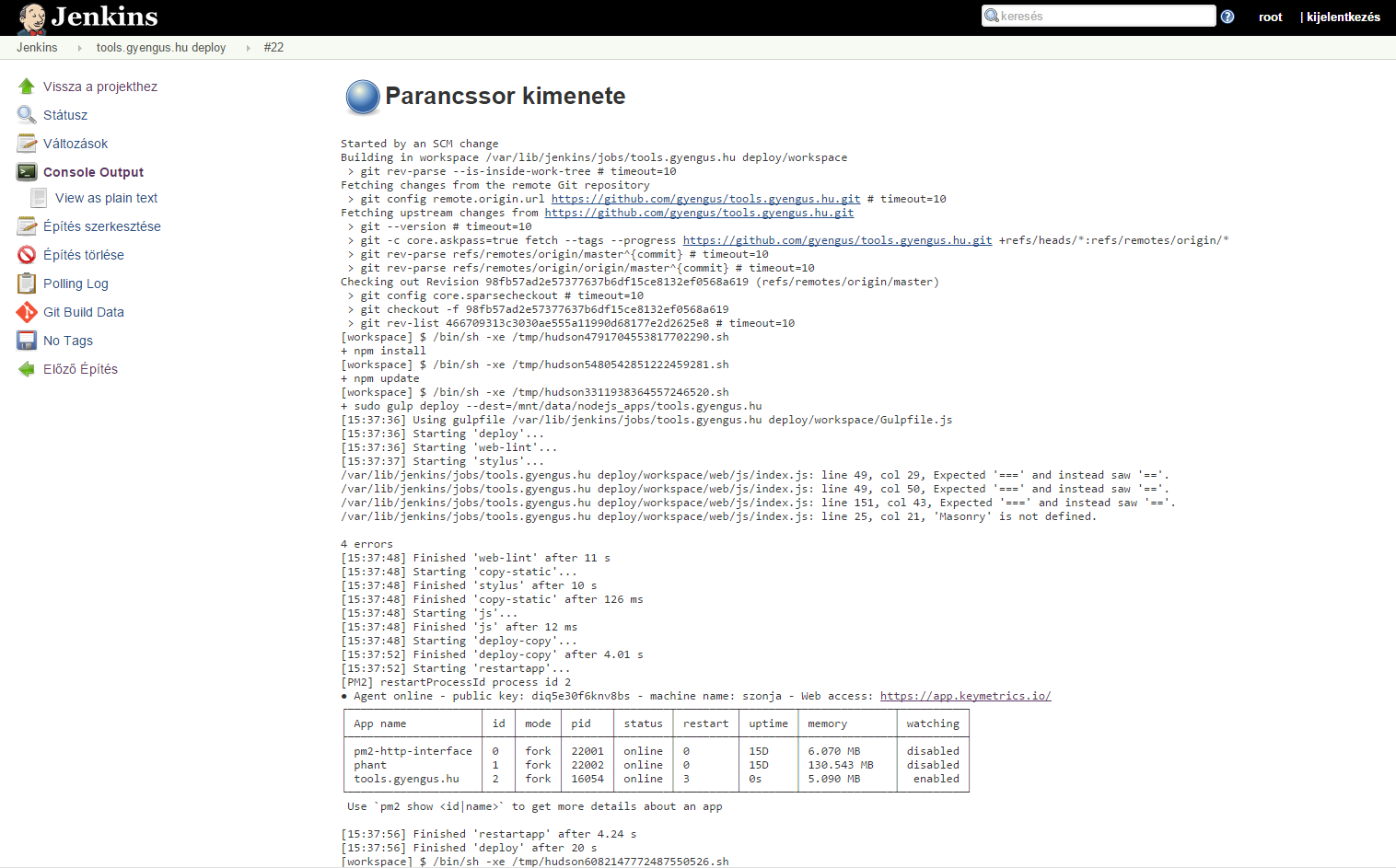Open the Építés szerkesztése menu item

101,226
